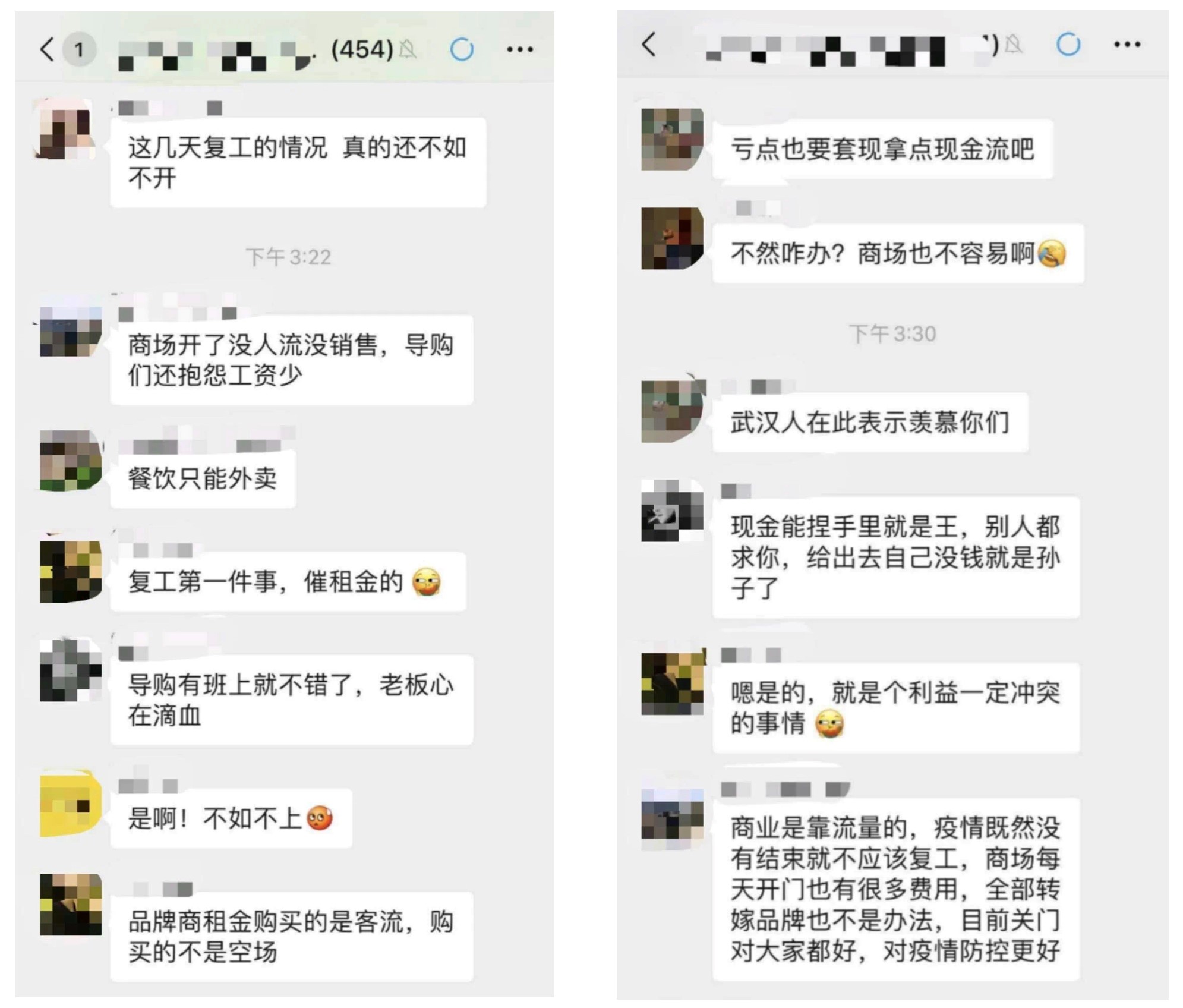Tap the message 亏点也要套现拿点现金流吧
The height and width of the screenshot is (1008, 1183).
click(882, 149)
